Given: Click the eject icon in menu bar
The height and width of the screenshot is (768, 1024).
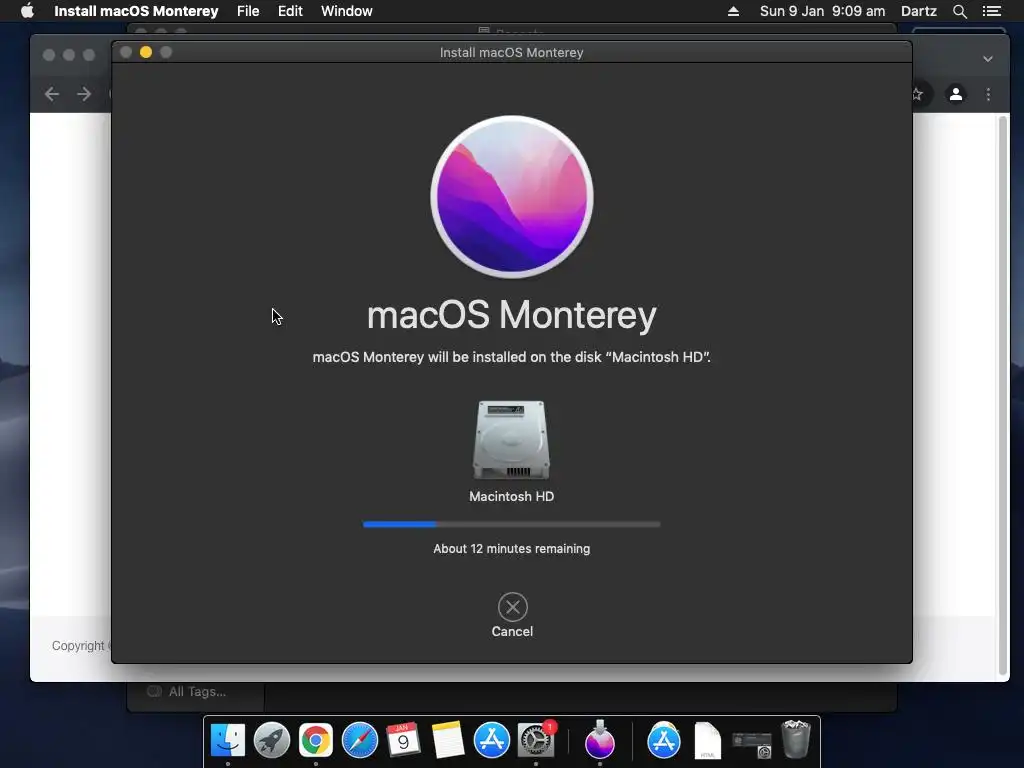Looking at the screenshot, I should [733, 11].
